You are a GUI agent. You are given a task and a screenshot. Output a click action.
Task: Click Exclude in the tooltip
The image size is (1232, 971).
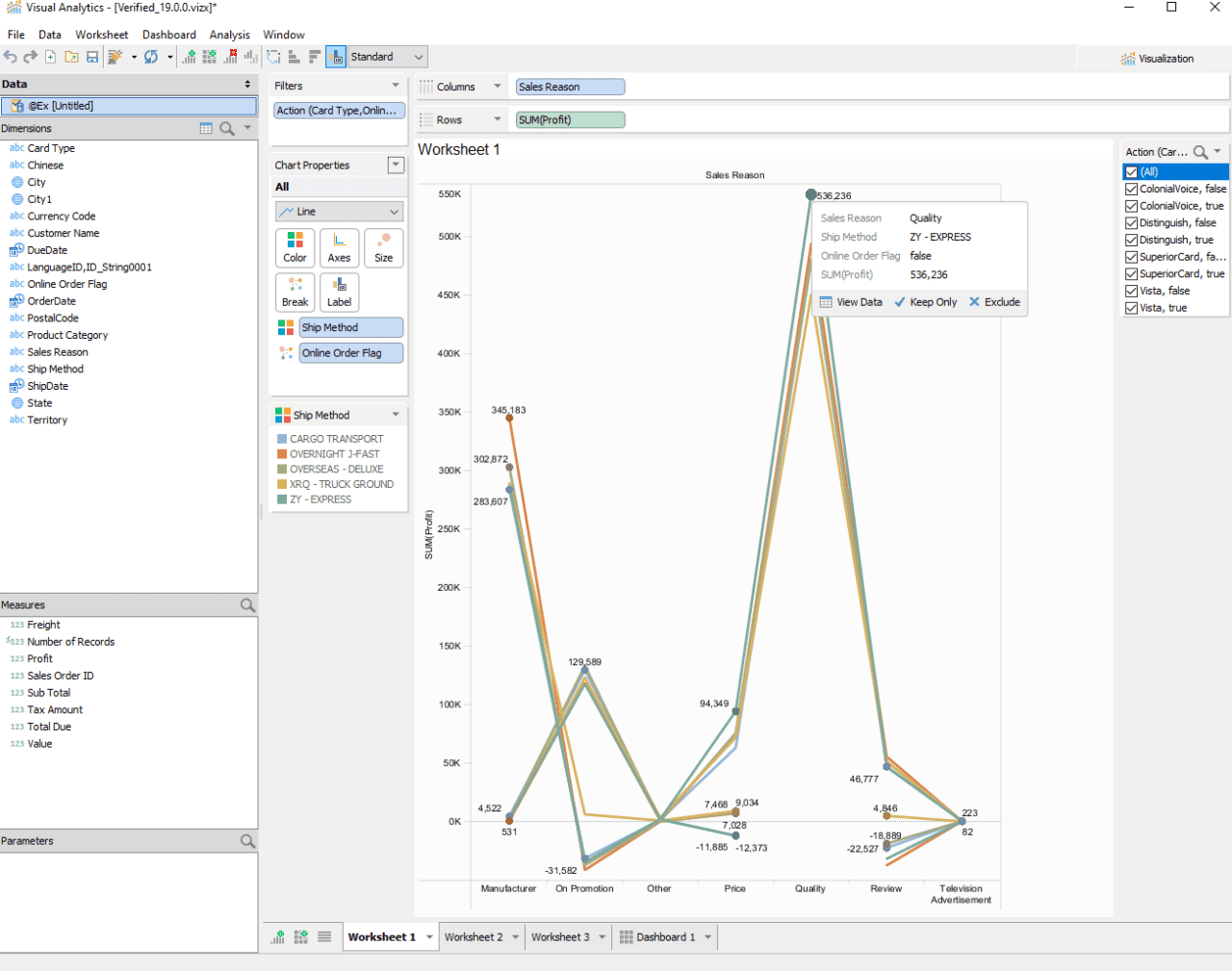click(994, 301)
